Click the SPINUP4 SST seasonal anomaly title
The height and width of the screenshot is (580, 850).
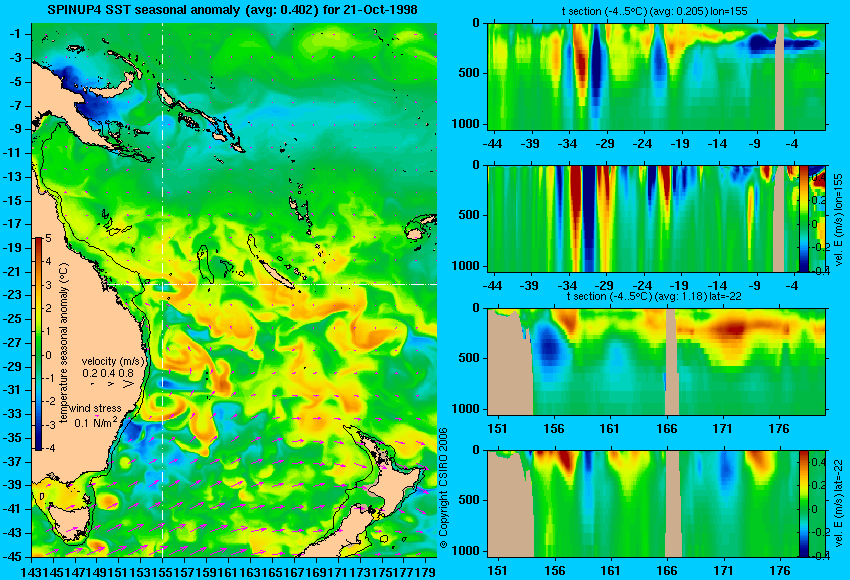(232, 10)
